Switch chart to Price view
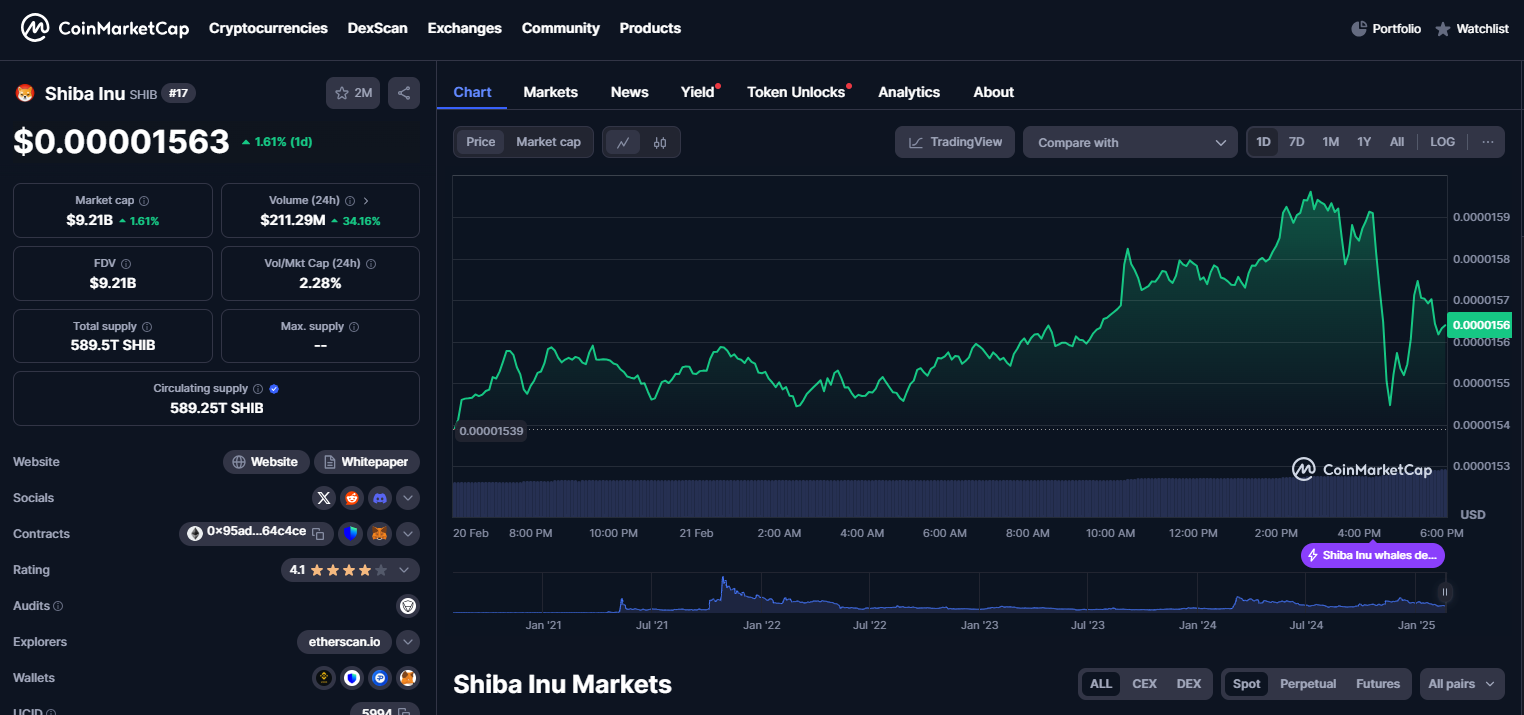This screenshot has height=715, width=1524. [x=481, y=142]
